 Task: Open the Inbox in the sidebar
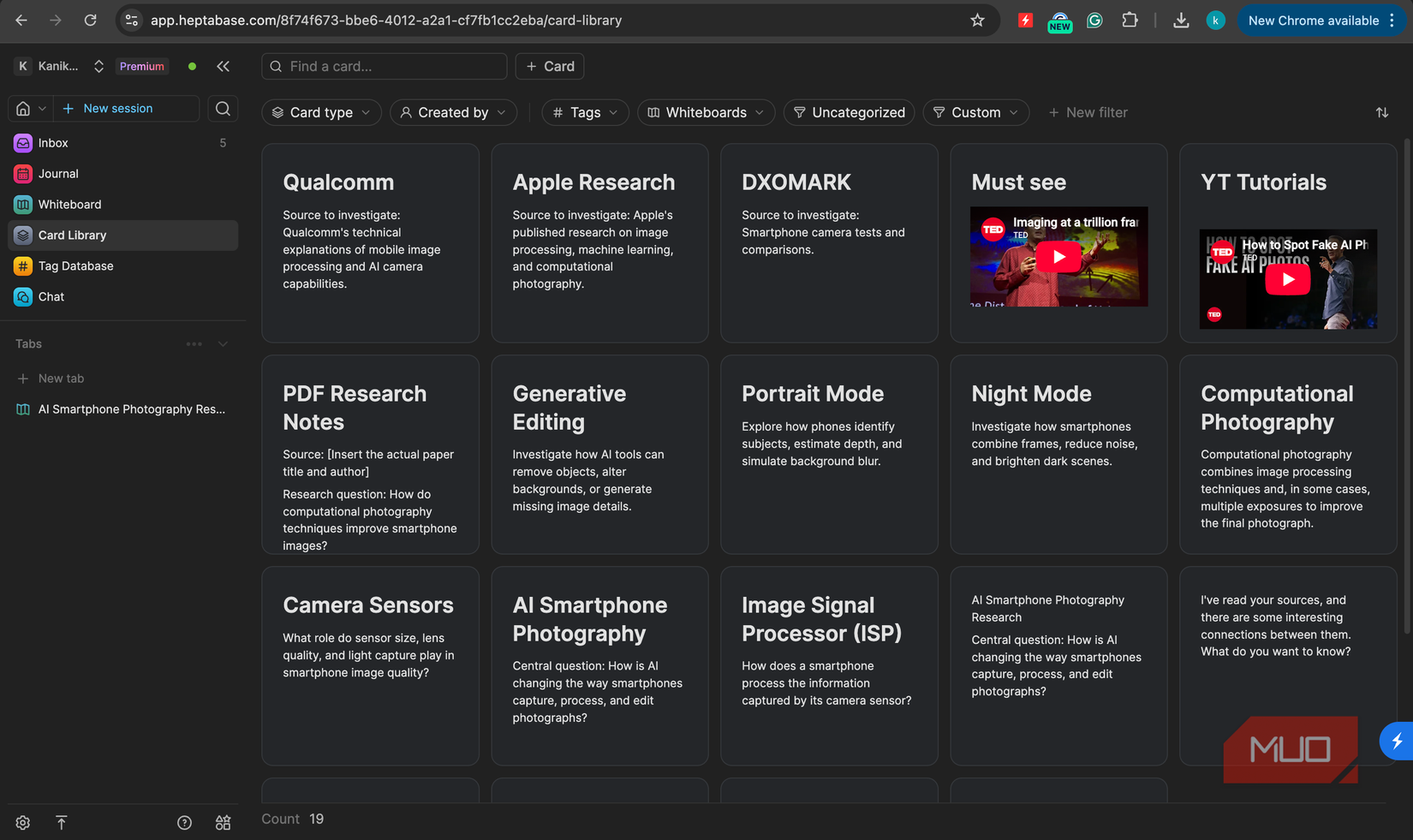tap(123, 143)
